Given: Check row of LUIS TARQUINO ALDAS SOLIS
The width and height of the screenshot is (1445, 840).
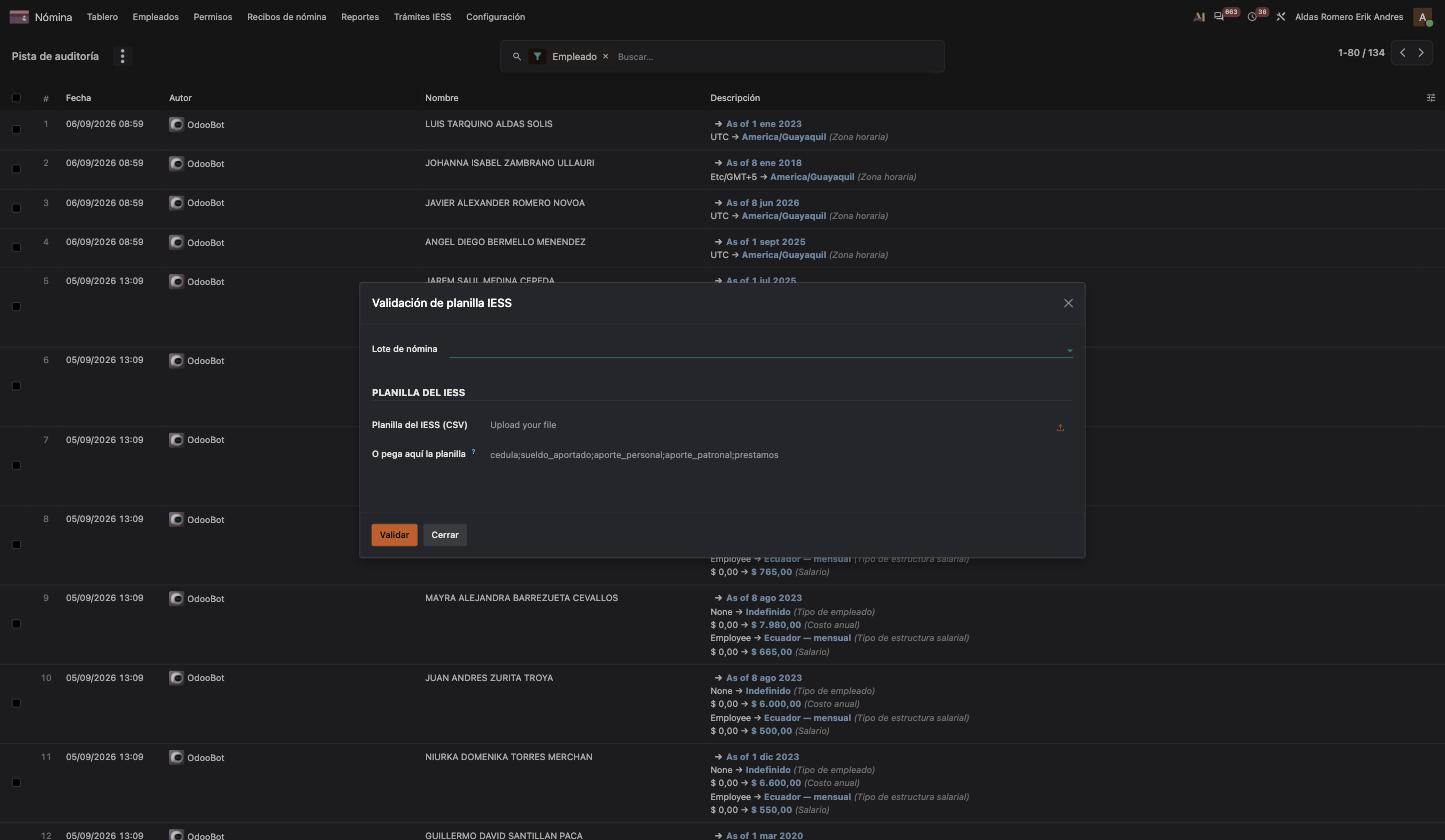Looking at the screenshot, I should [x=16, y=130].
